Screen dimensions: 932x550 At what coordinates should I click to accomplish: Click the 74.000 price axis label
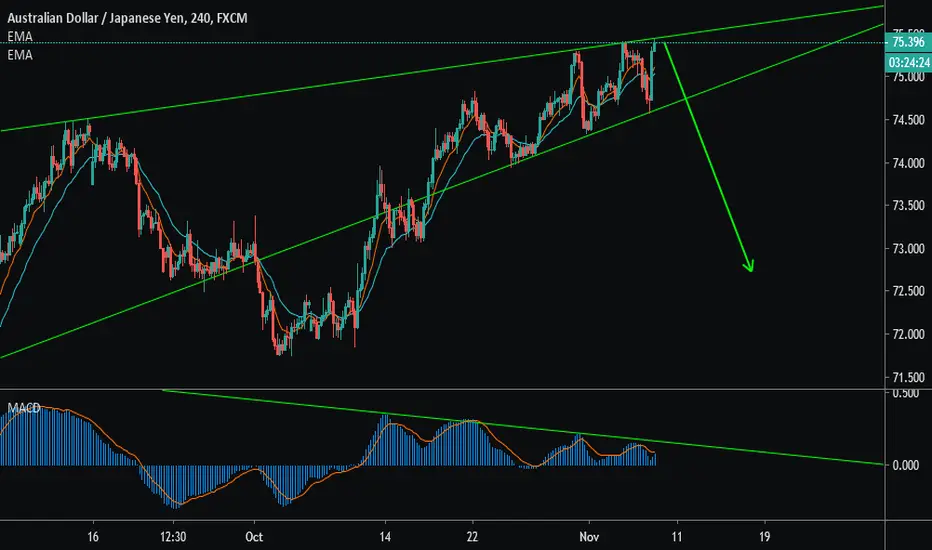point(908,163)
